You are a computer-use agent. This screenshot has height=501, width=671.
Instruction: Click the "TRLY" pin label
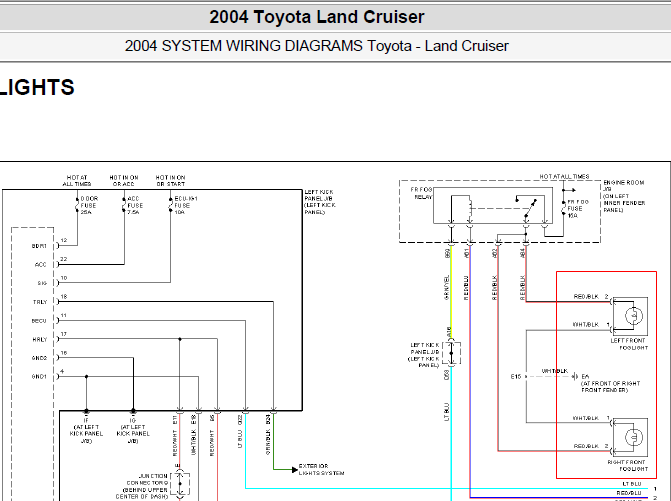point(40,302)
